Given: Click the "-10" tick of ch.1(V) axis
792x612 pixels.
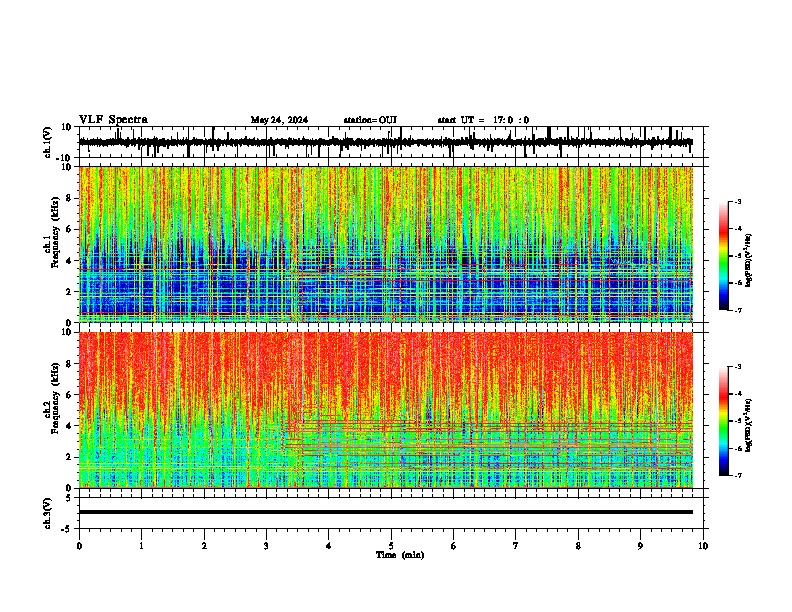Looking at the screenshot, I should 65,158.
